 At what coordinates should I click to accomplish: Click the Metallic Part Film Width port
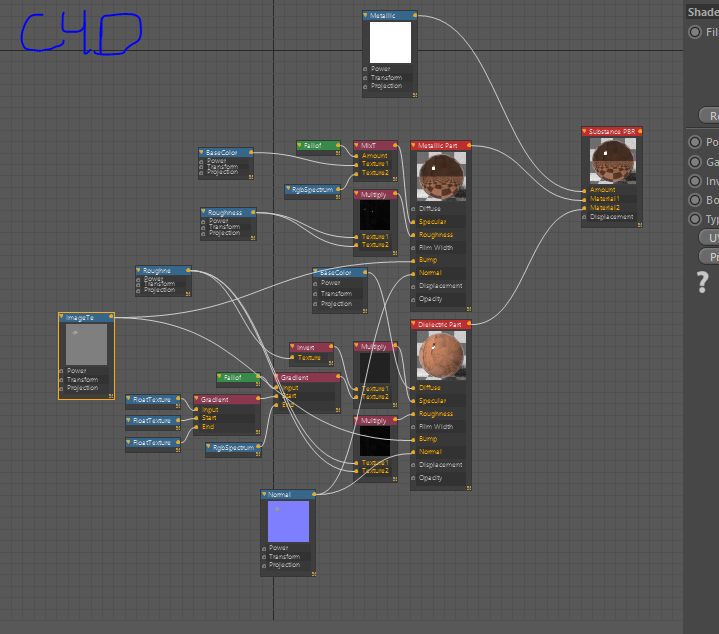coord(413,248)
